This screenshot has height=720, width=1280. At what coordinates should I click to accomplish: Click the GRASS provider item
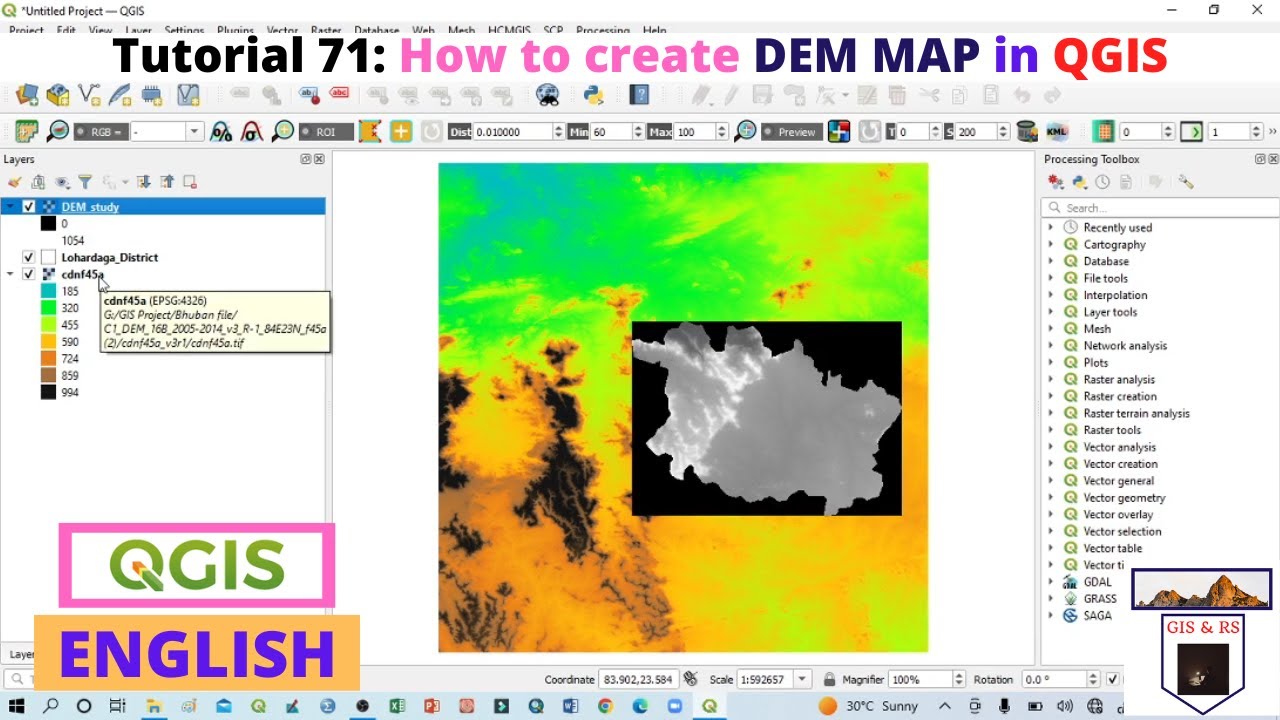tap(1100, 599)
